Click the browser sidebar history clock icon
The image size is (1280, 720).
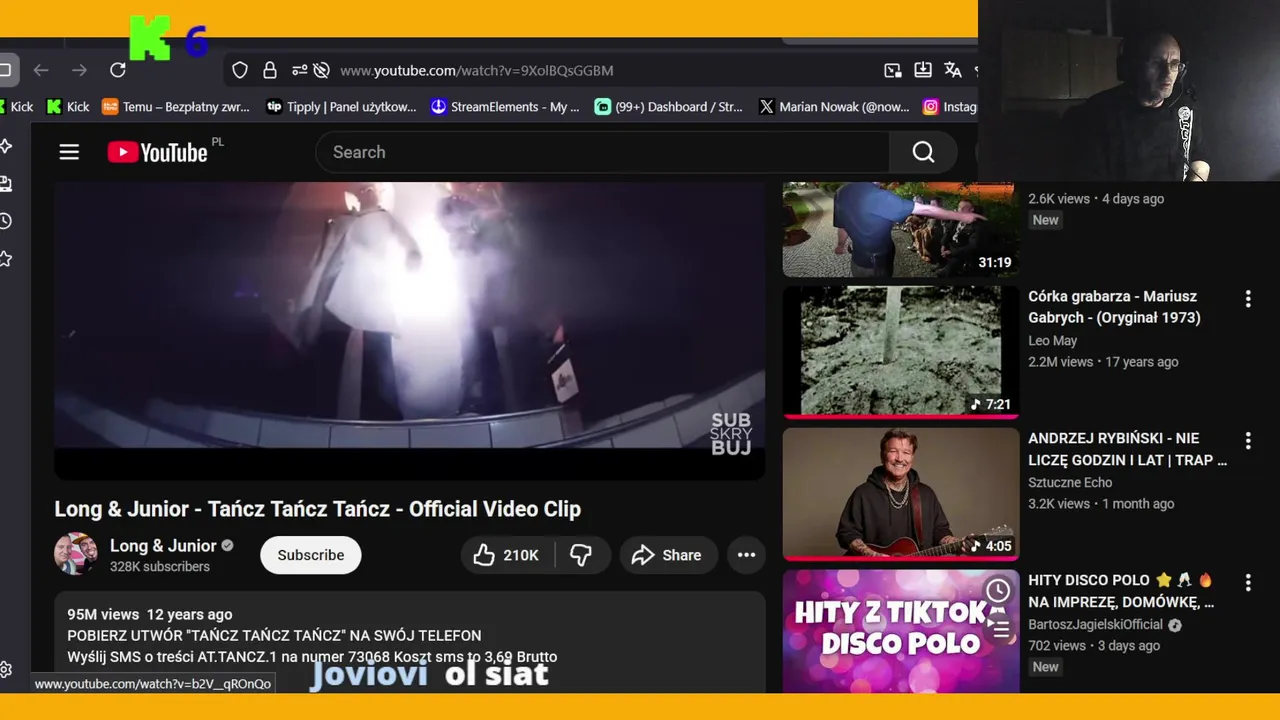pos(5,221)
